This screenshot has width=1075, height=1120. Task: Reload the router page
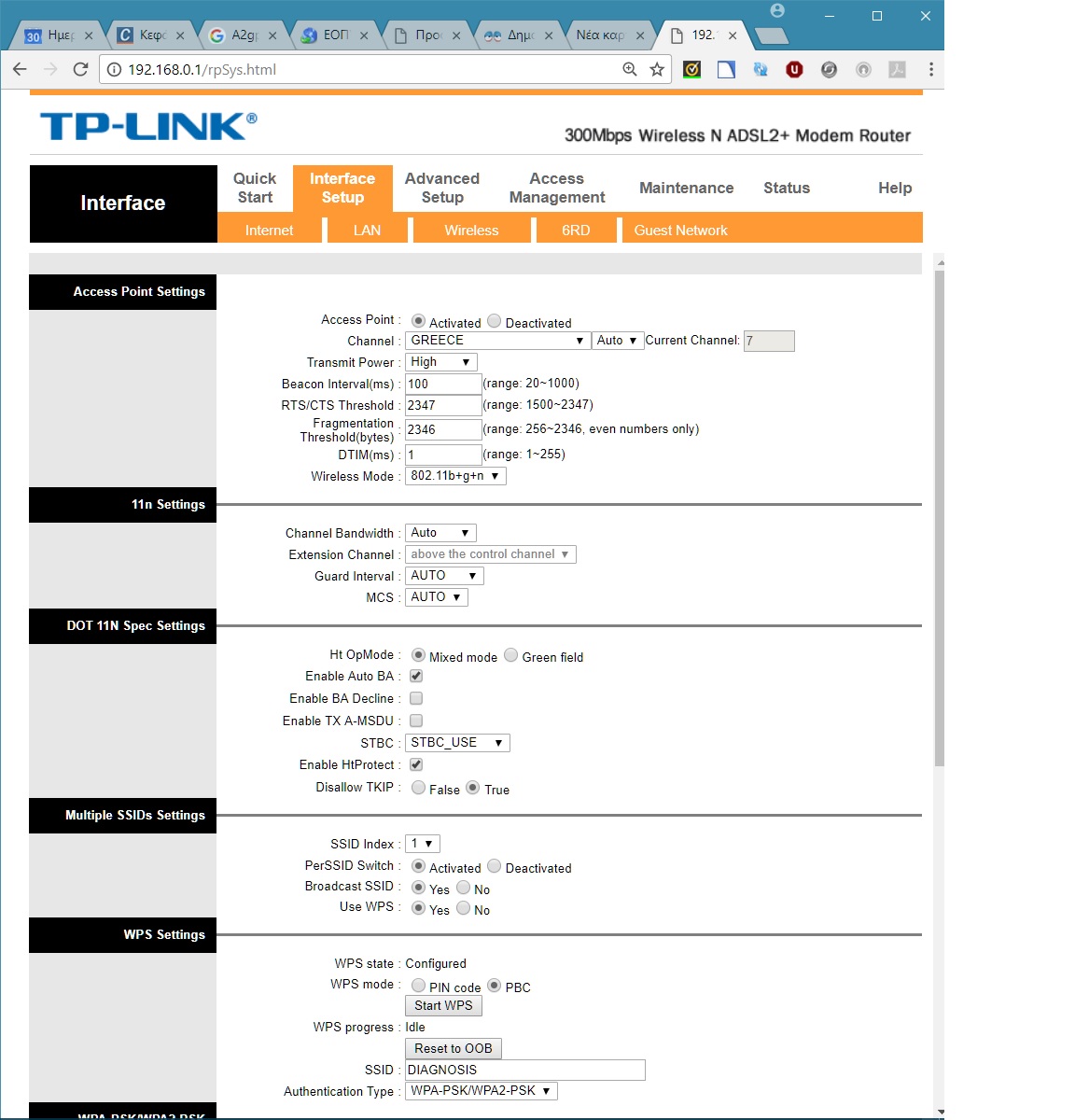[x=80, y=69]
